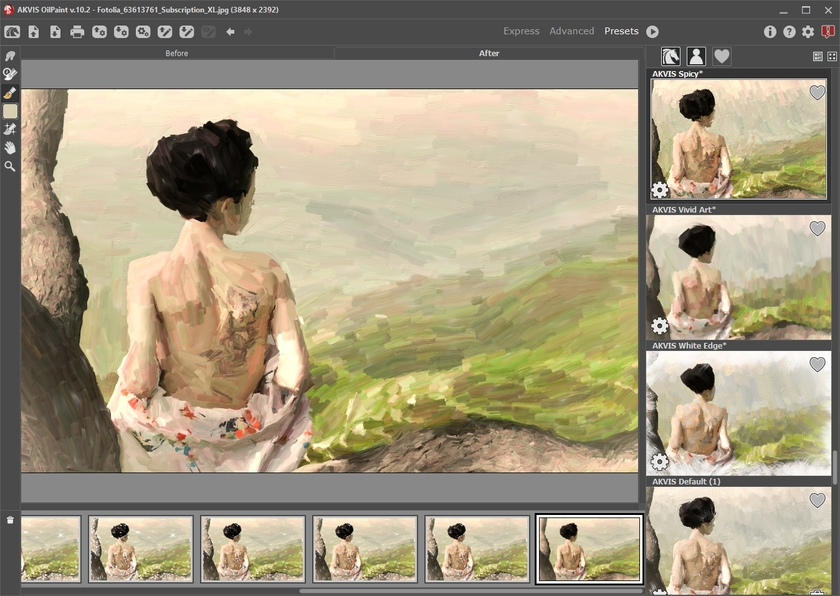This screenshot has height=596, width=840.
Task: Click the Print image icon
Action: coord(77,32)
